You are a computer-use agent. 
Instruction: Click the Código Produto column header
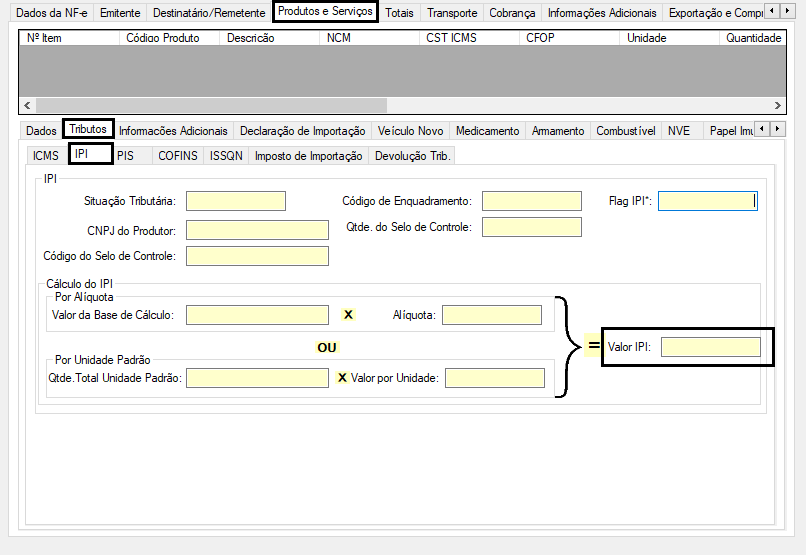[169, 38]
